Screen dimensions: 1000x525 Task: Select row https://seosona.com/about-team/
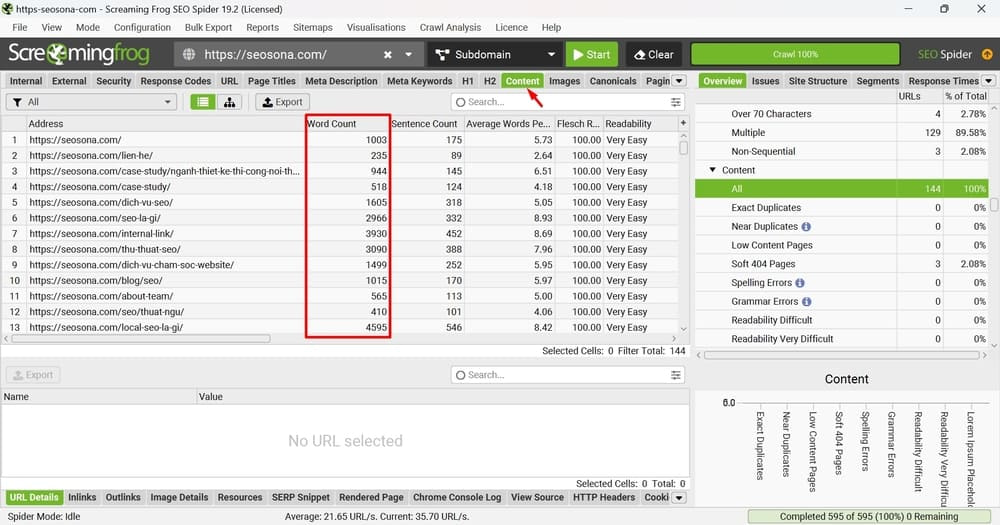tap(340, 296)
